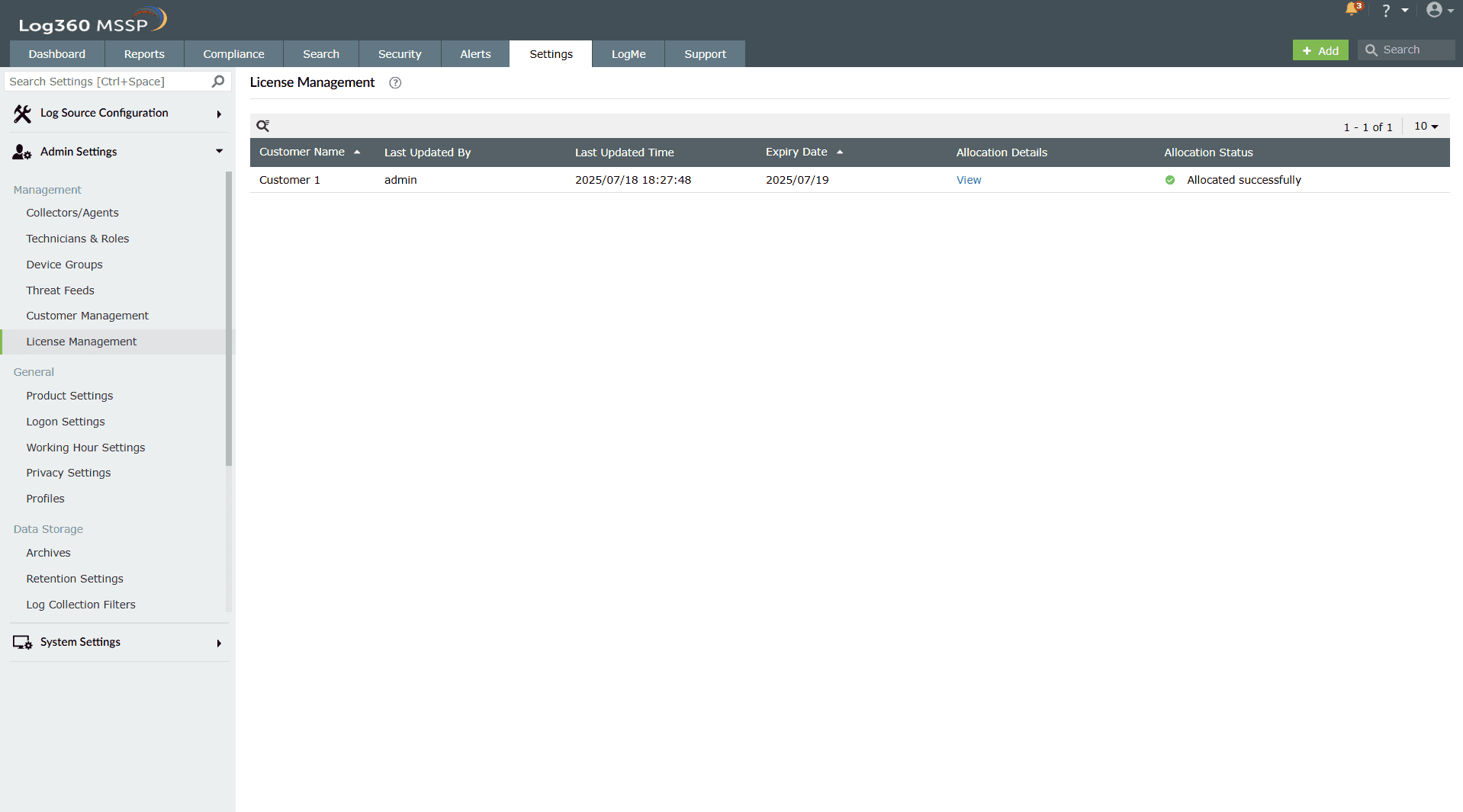Open Product Settings
The image size is (1463, 812).
pos(69,396)
